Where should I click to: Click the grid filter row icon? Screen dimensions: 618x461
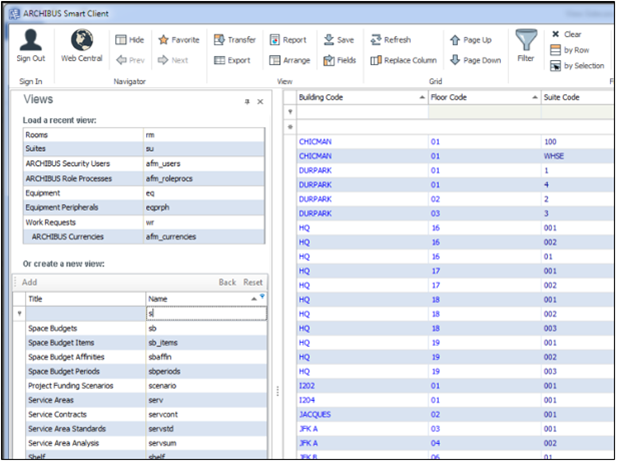pyautogui.click(x=290, y=112)
